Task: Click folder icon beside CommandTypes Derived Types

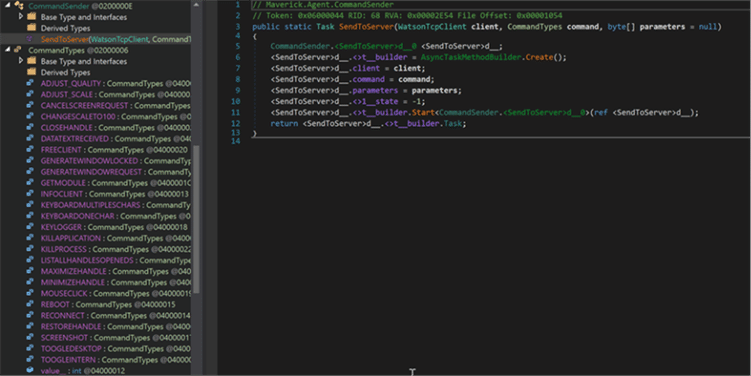Action: click(x=32, y=72)
